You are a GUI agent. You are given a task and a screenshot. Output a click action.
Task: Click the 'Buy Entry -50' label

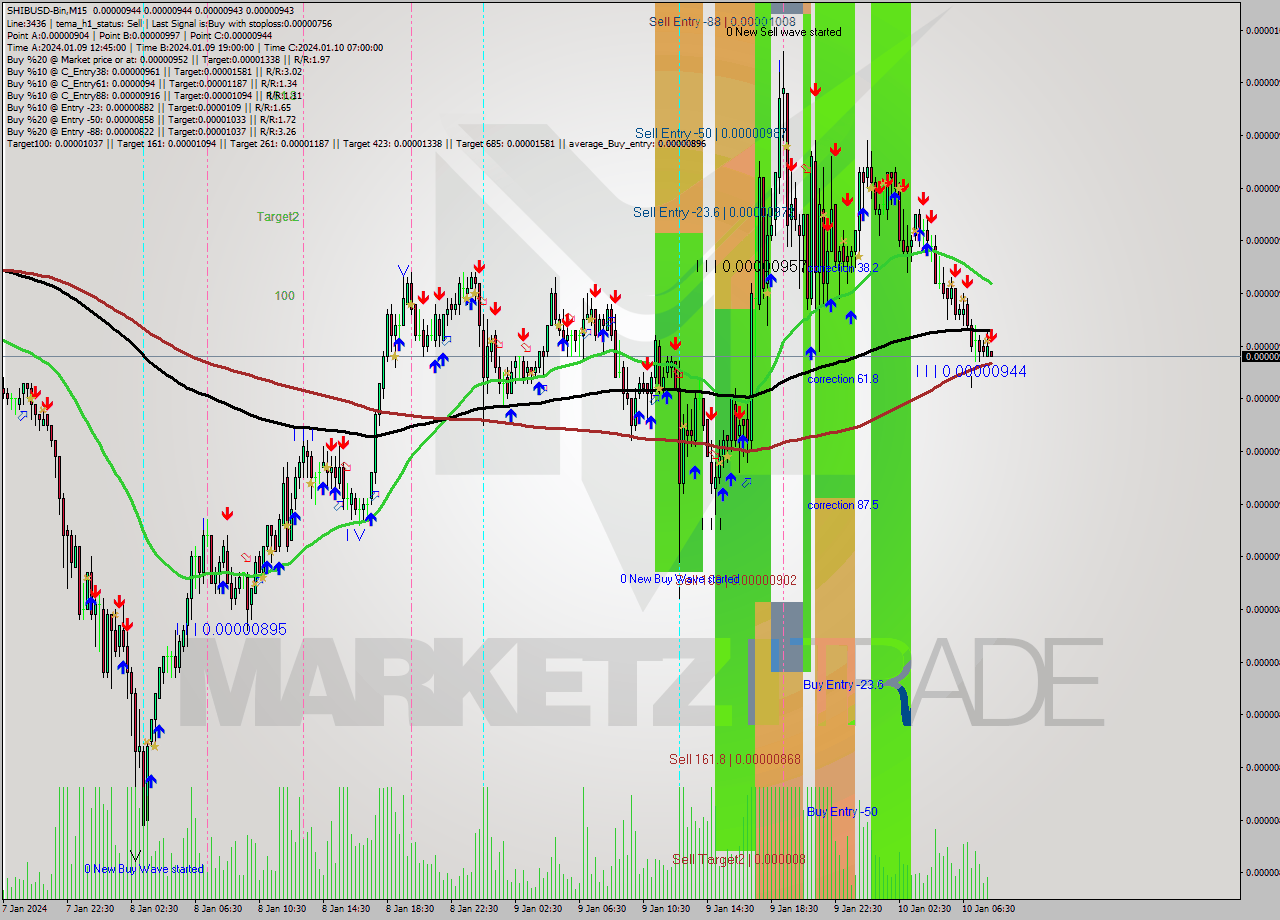coord(842,811)
